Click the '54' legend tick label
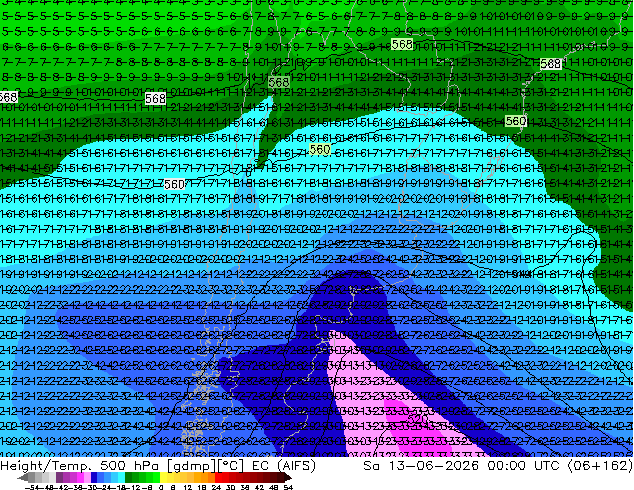 point(288,488)
